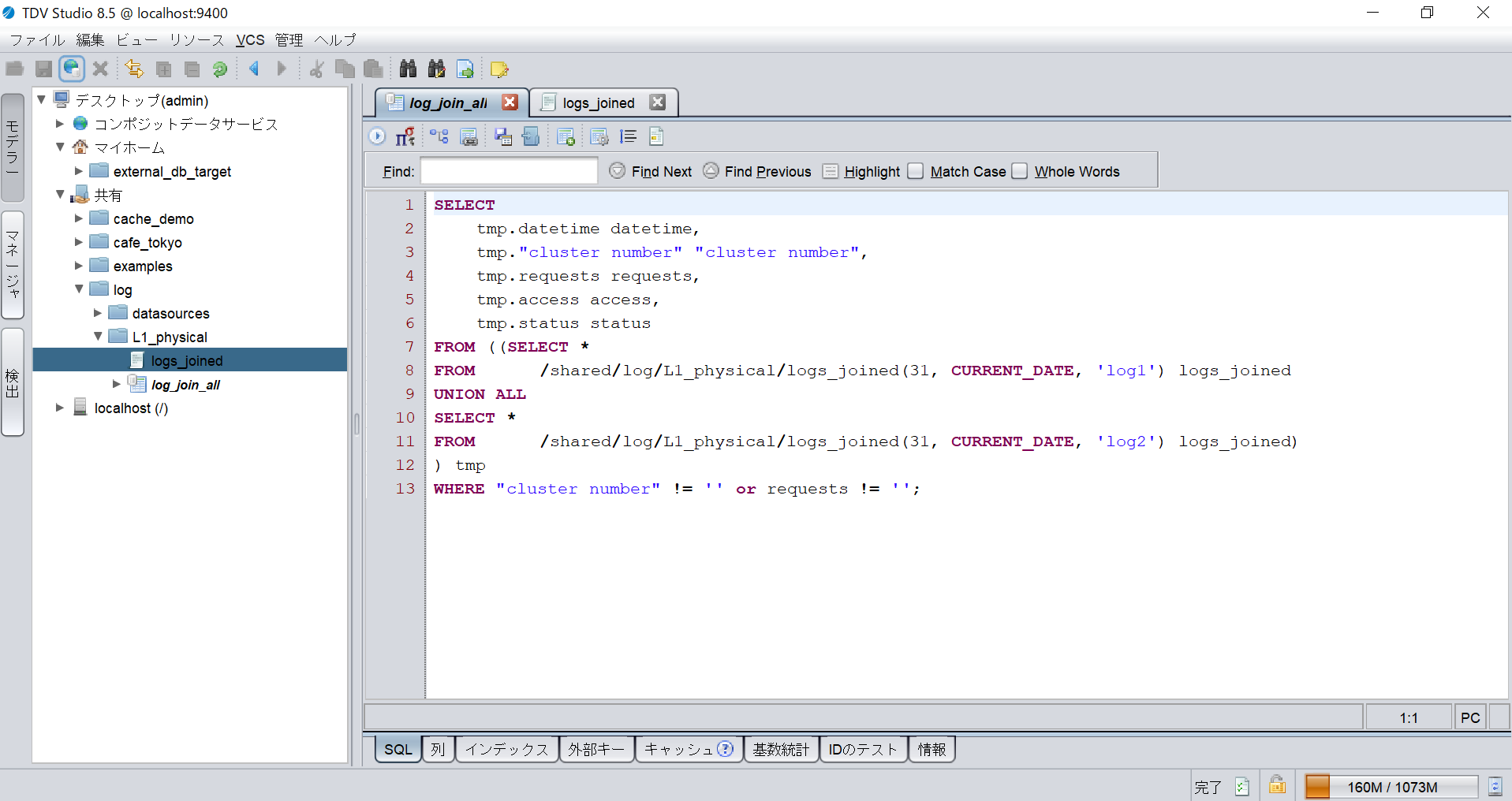Image resolution: width=1512 pixels, height=801 pixels.
Task: Collapse the デスクトップ(admin) tree node
Action: tap(41, 100)
